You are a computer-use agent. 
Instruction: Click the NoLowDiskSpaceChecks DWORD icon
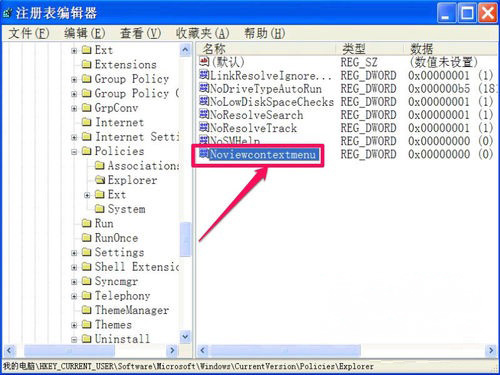pyautogui.click(x=204, y=101)
